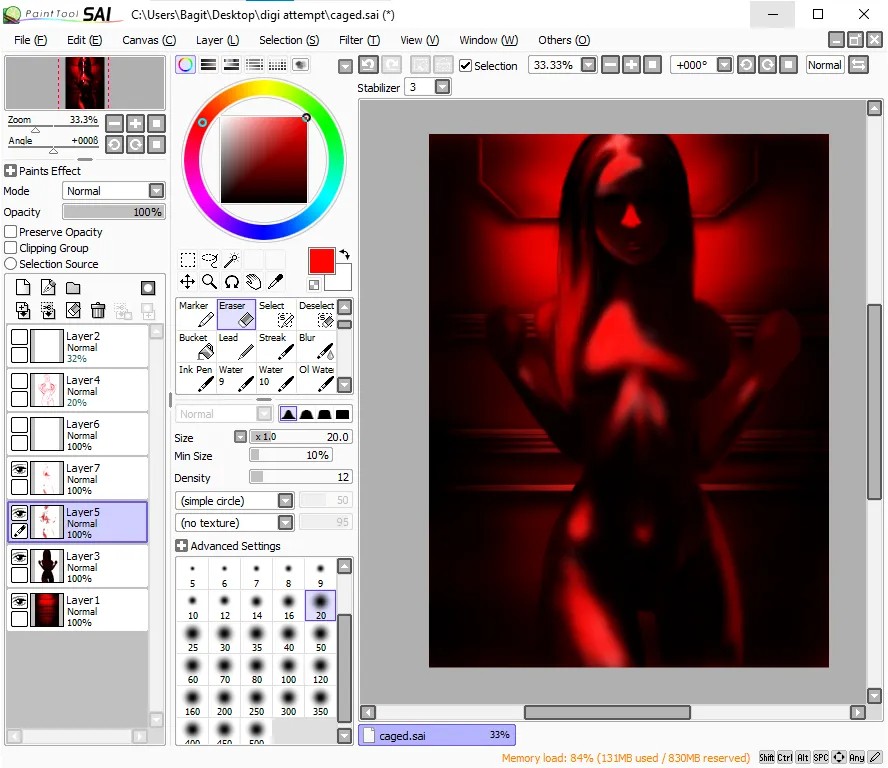
Task: Open the Filter menu
Action: pos(359,40)
